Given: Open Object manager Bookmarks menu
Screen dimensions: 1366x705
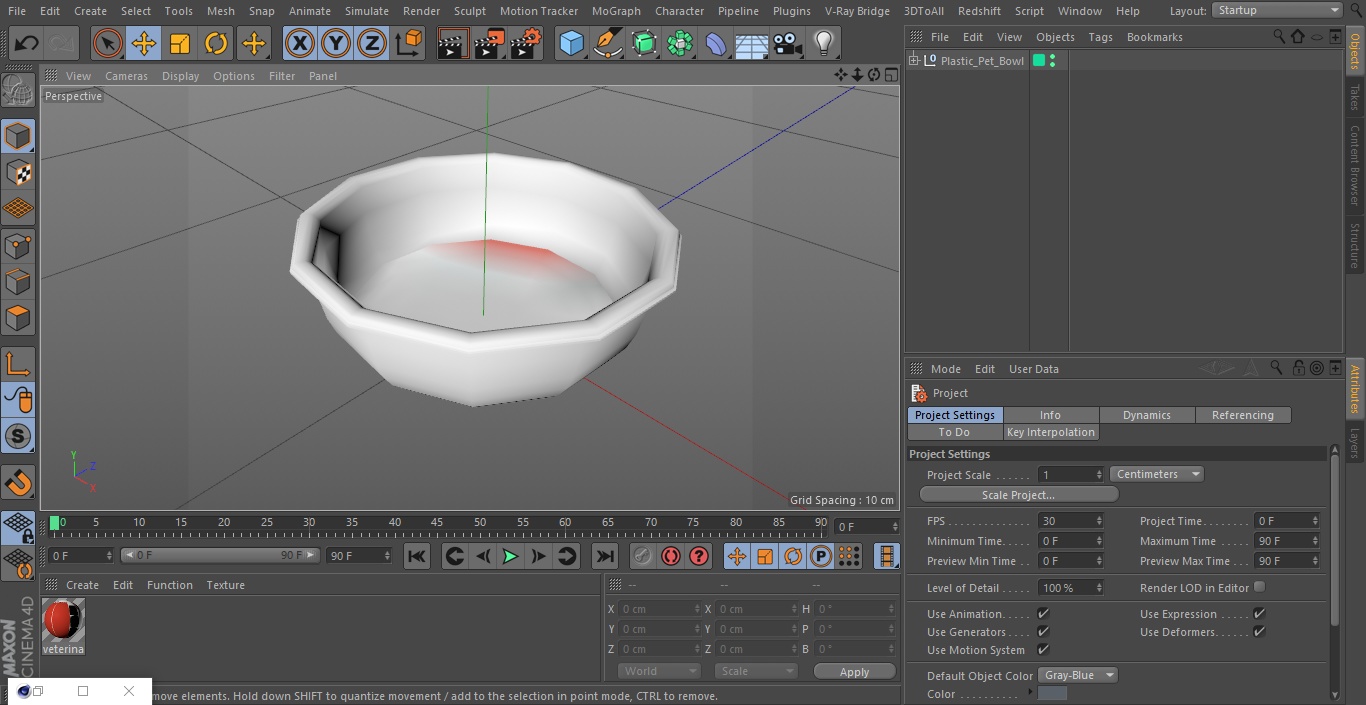Looking at the screenshot, I should pos(1154,37).
